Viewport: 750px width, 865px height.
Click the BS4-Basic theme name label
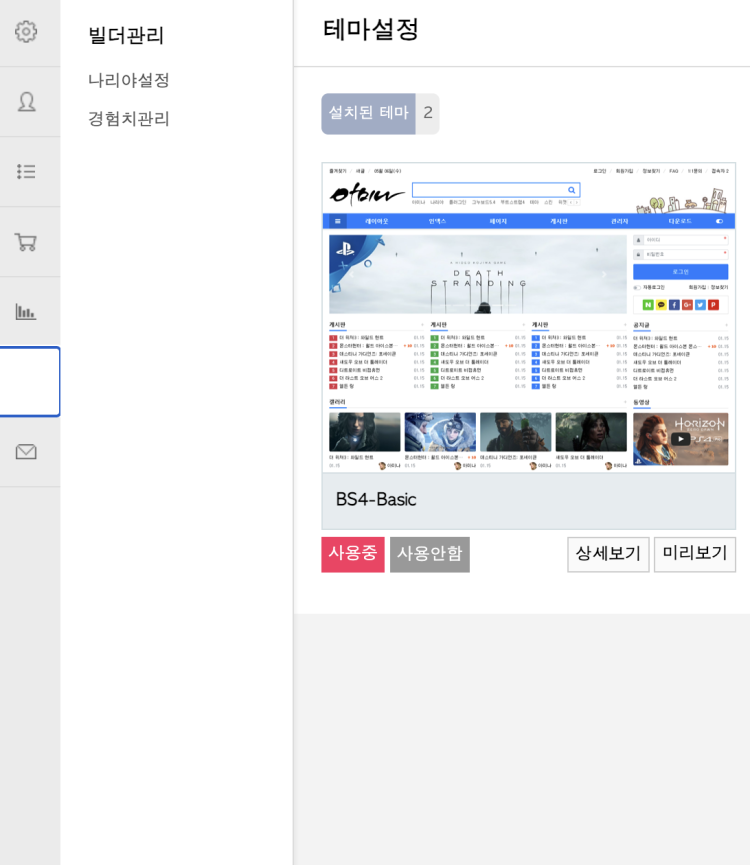click(376, 500)
